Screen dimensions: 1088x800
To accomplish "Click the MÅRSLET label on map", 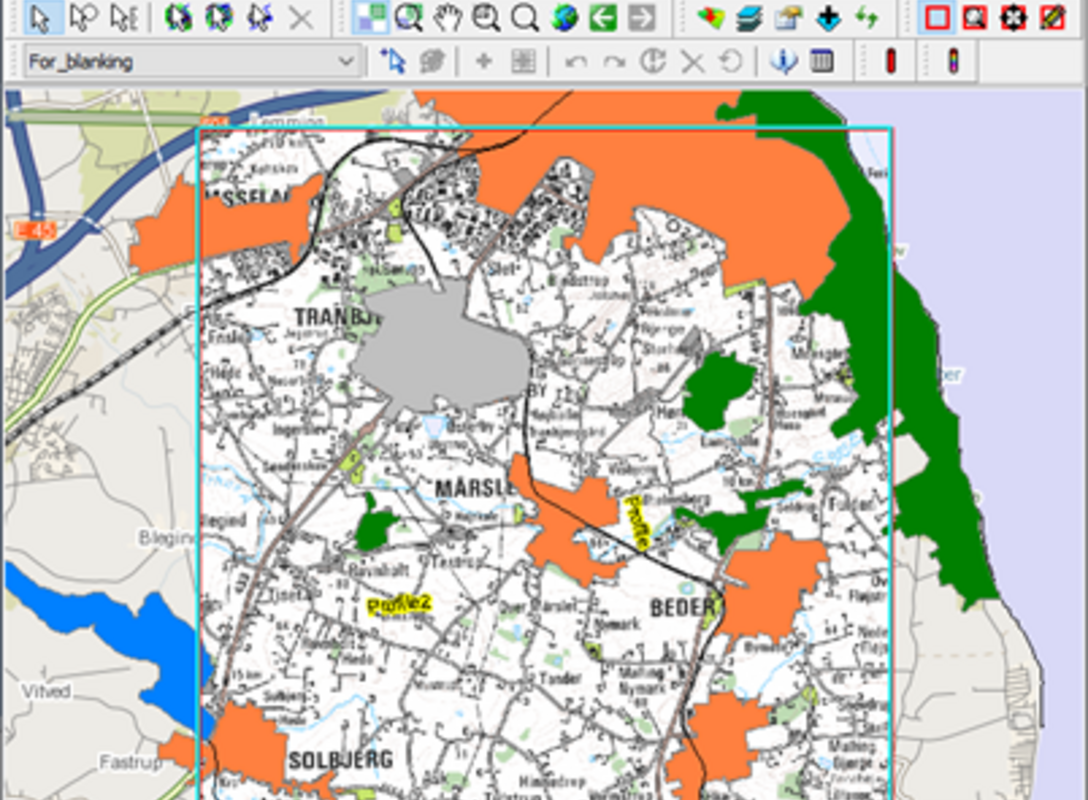I will pyautogui.click(x=475, y=488).
